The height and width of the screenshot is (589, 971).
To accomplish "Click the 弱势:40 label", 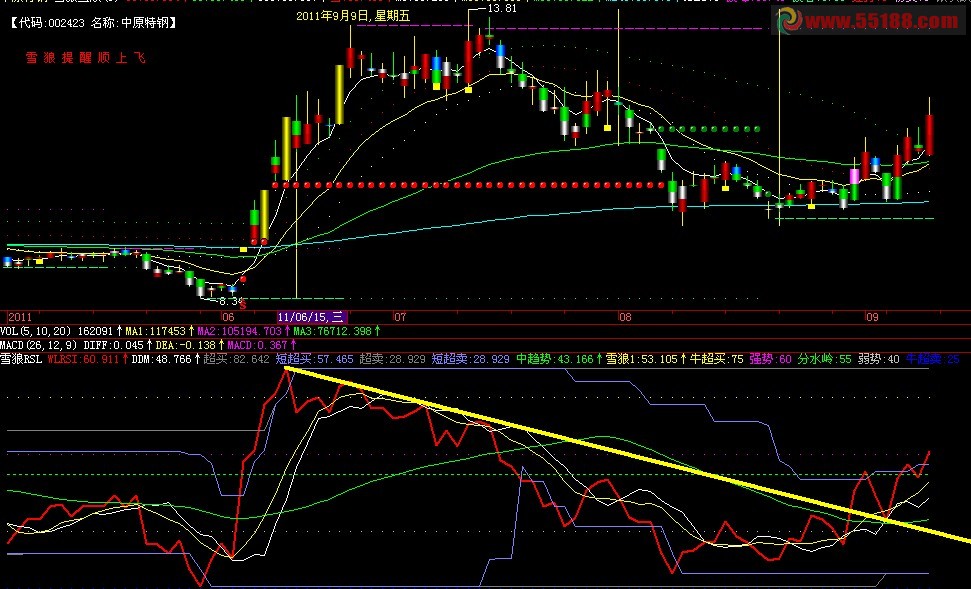I will pos(878,359).
